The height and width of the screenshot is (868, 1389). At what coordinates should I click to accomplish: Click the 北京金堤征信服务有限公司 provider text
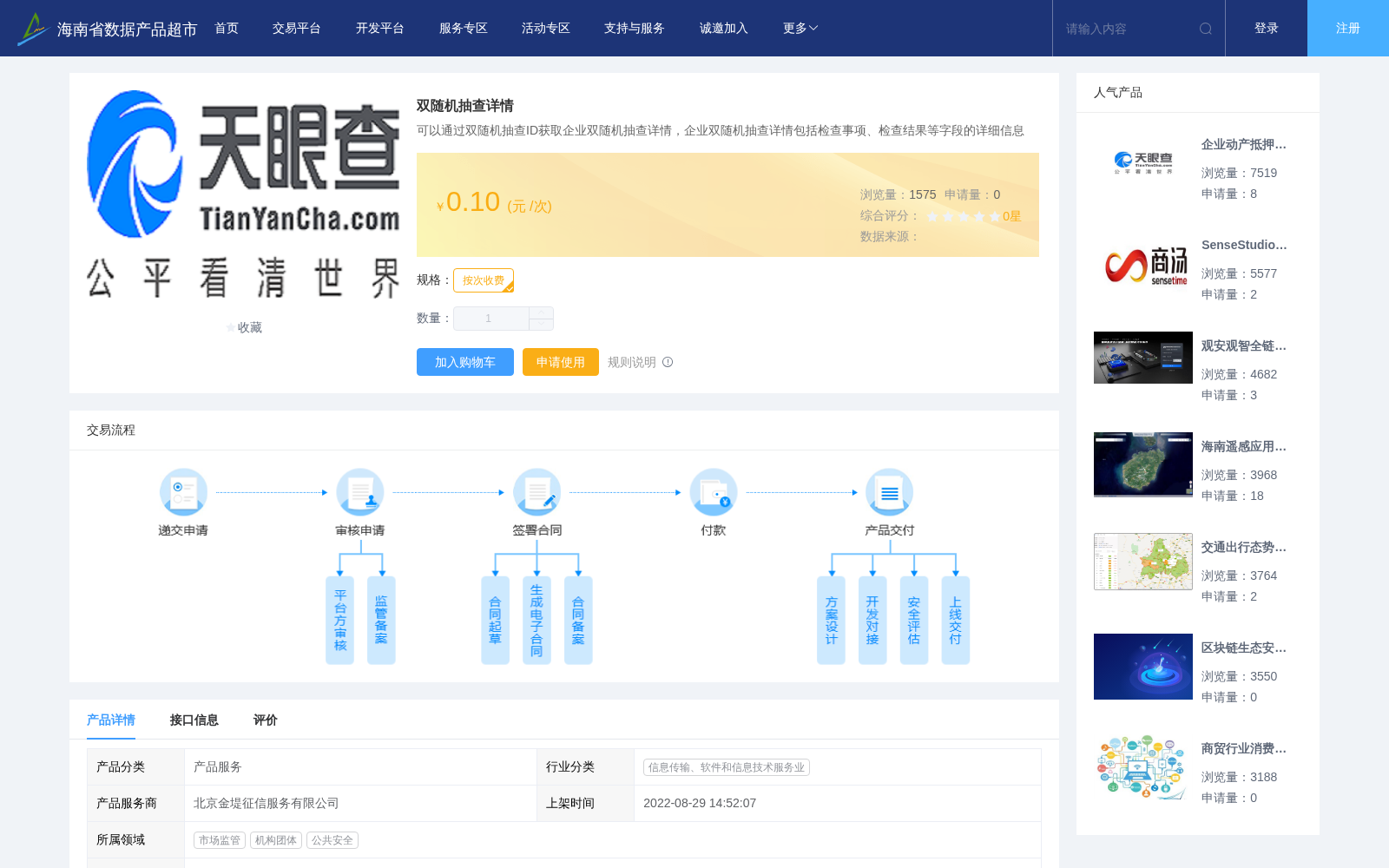(267, 804)
